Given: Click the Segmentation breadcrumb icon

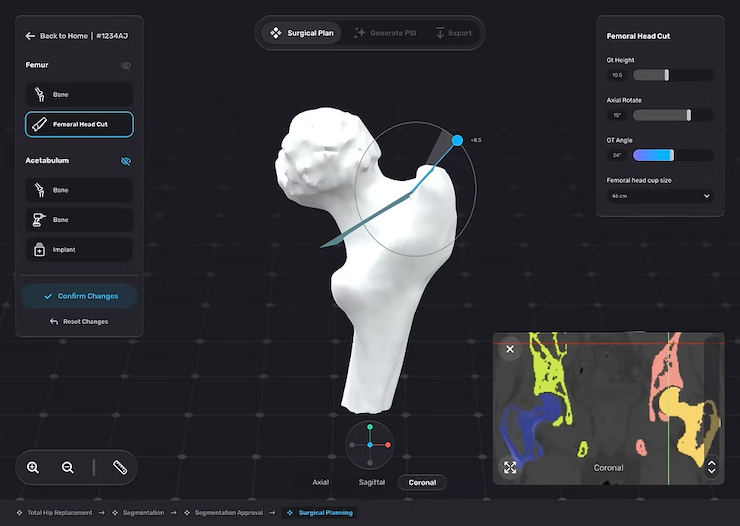Looking at the screenshot, I should click(115, 513).
